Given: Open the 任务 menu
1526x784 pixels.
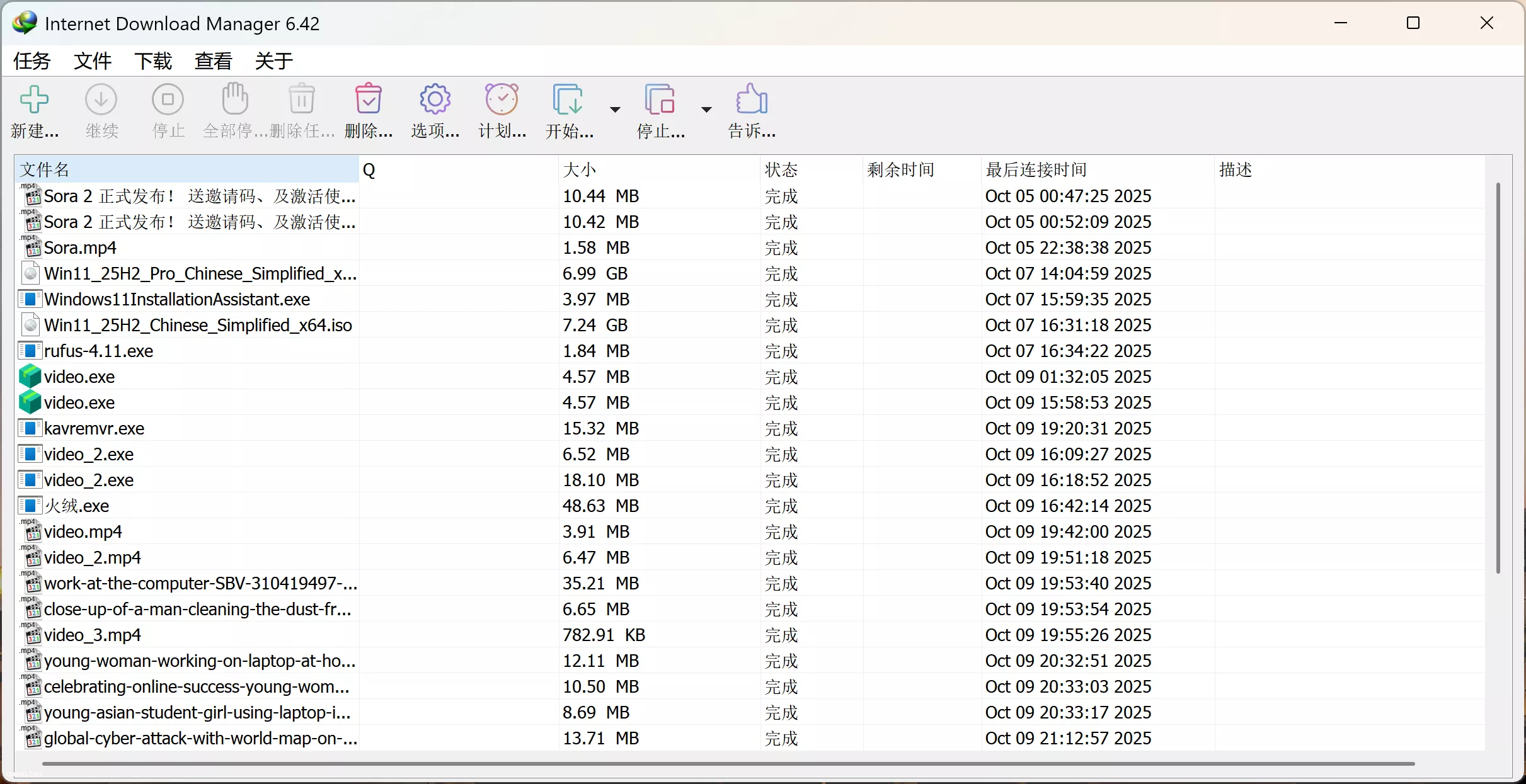Looking at the screenshot, I should pos(31,60).
